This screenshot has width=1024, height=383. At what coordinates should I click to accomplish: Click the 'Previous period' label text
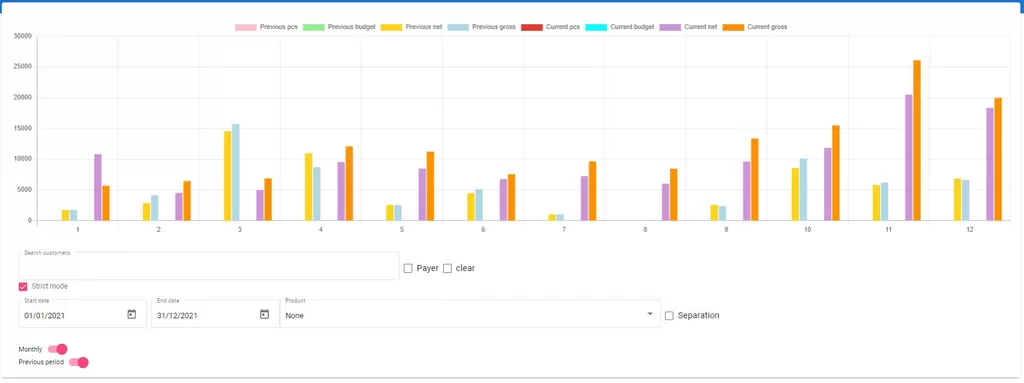tap(41, 362)
